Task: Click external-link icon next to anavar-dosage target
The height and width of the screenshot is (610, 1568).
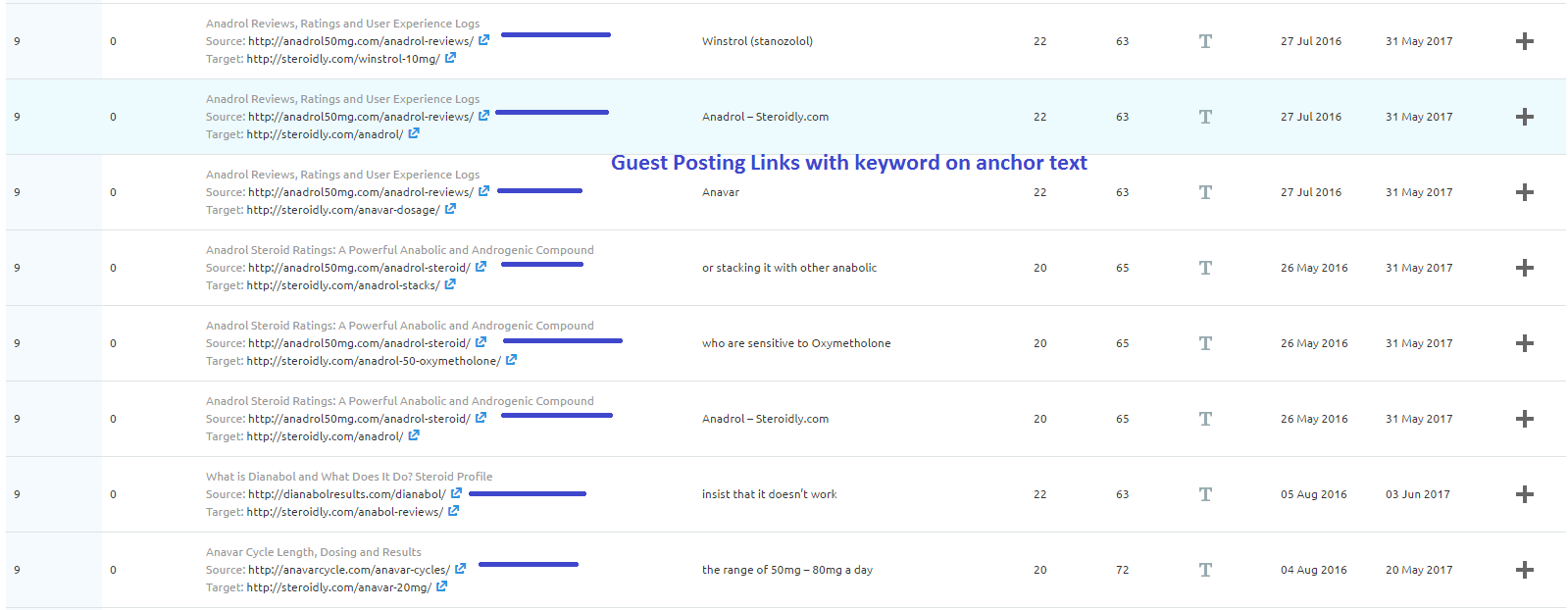Action: coord(450,209)
